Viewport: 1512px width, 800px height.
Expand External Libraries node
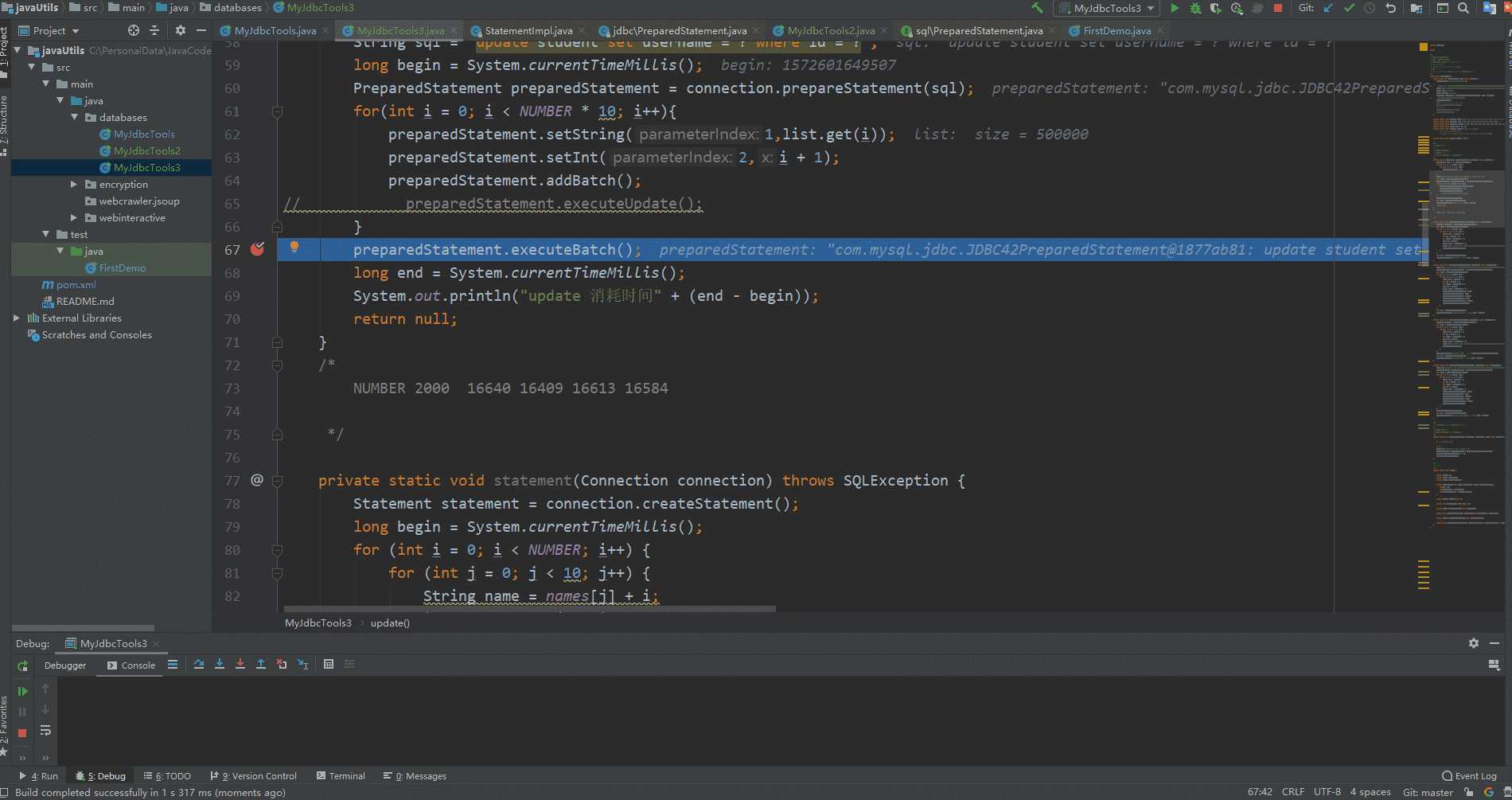pos(17,318)
